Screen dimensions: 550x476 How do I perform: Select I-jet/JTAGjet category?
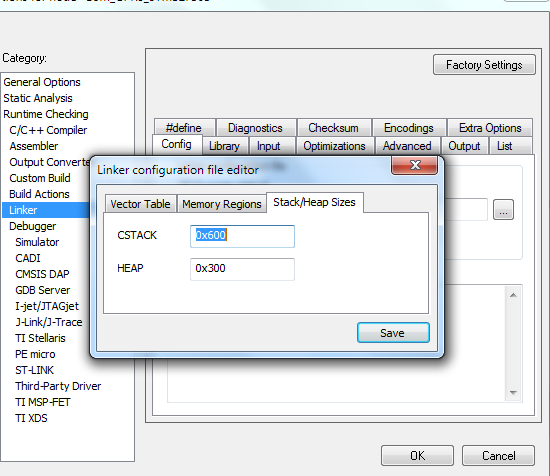47,306
